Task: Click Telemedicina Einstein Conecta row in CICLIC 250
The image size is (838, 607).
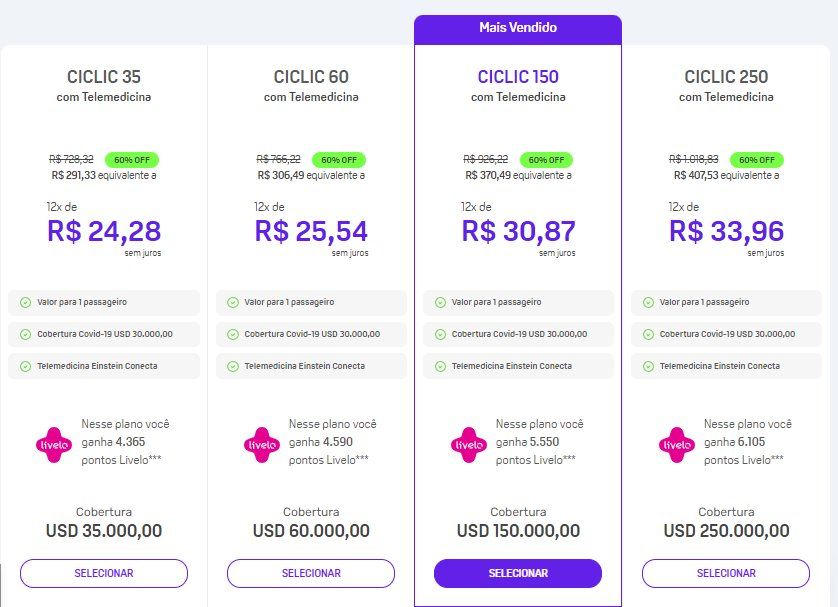Action: coord(726,366)
